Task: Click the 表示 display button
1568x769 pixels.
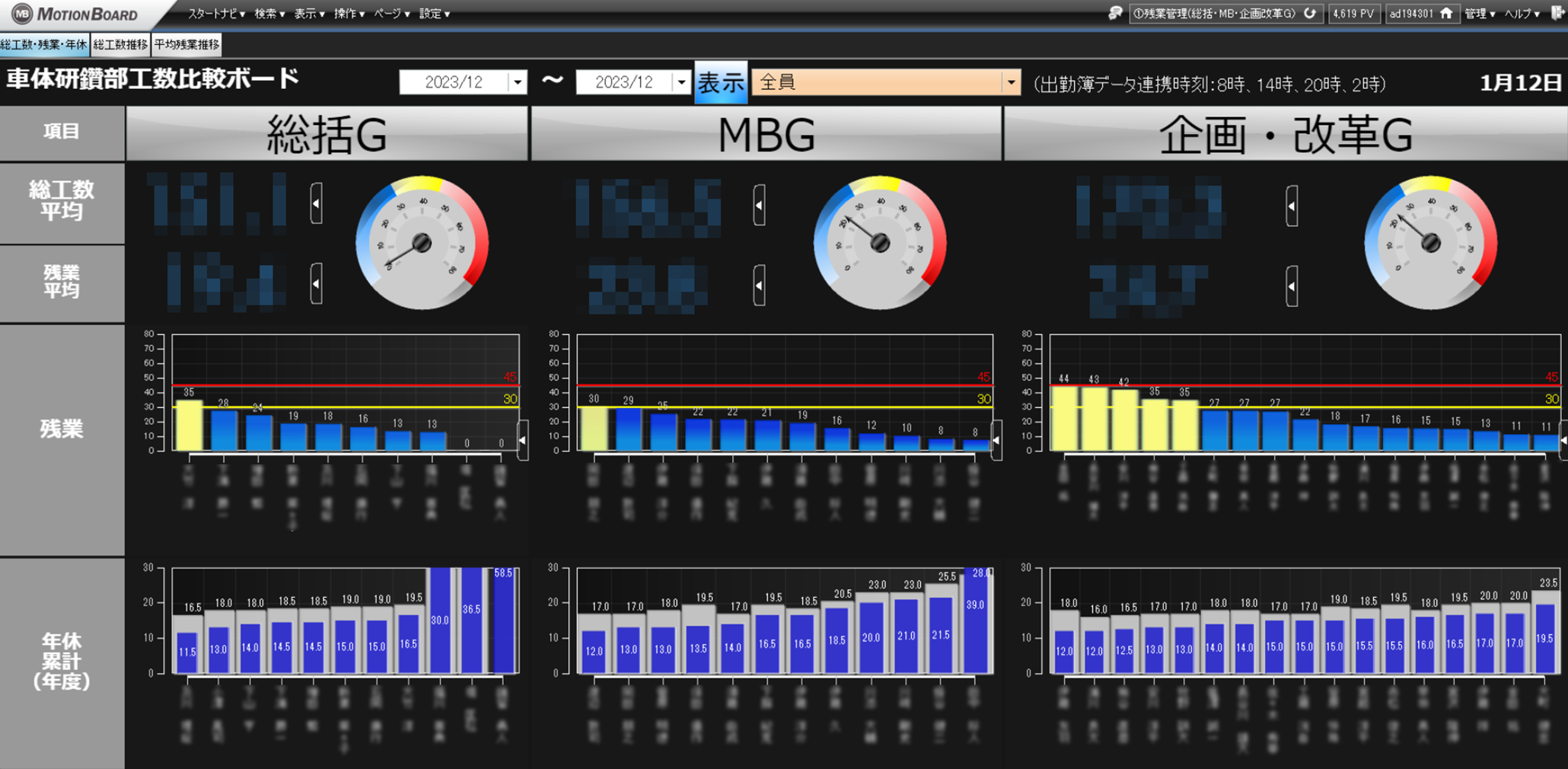Action: click(x=721, y=82)
